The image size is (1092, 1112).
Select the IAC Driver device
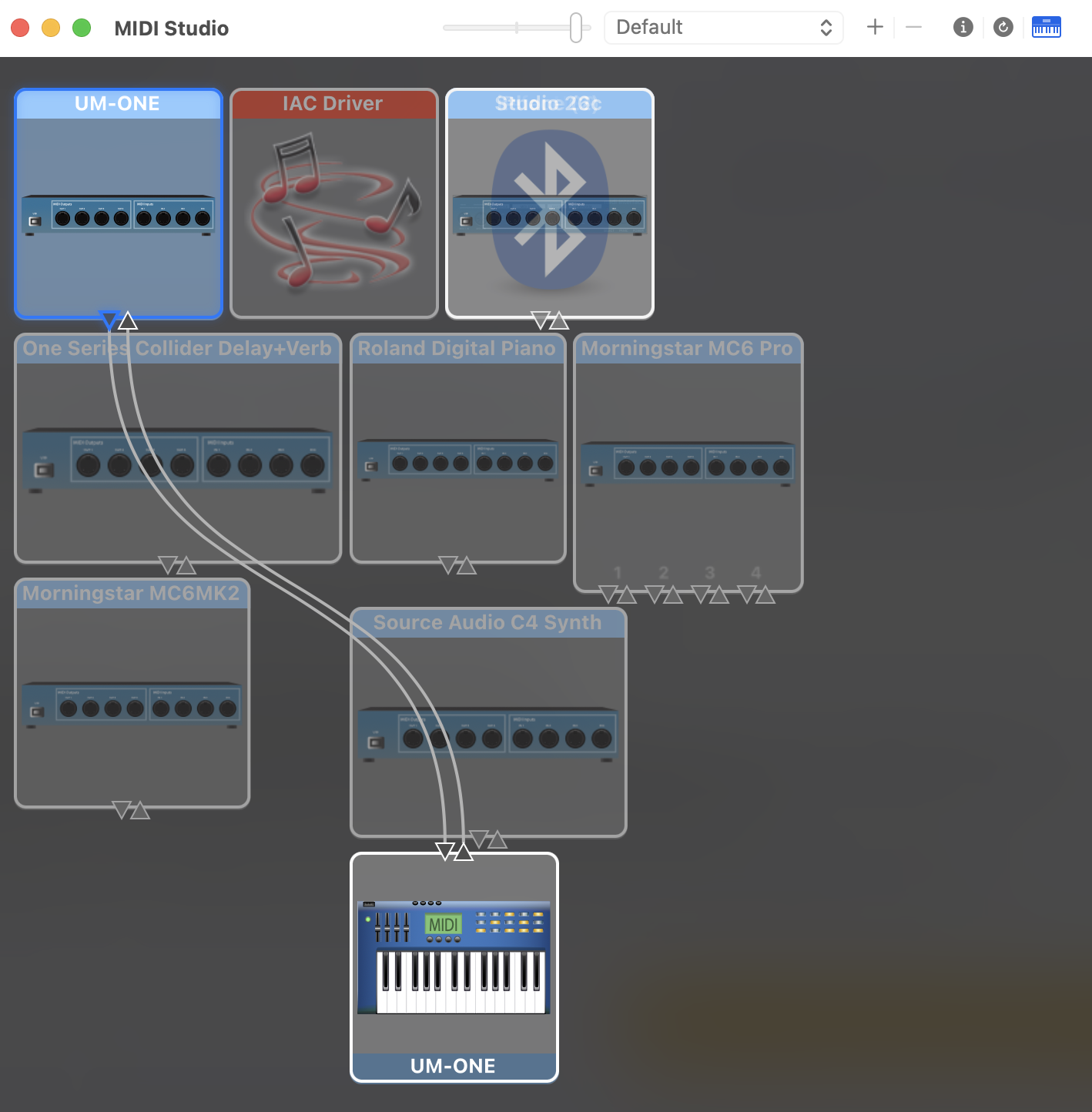click(334, 203)
